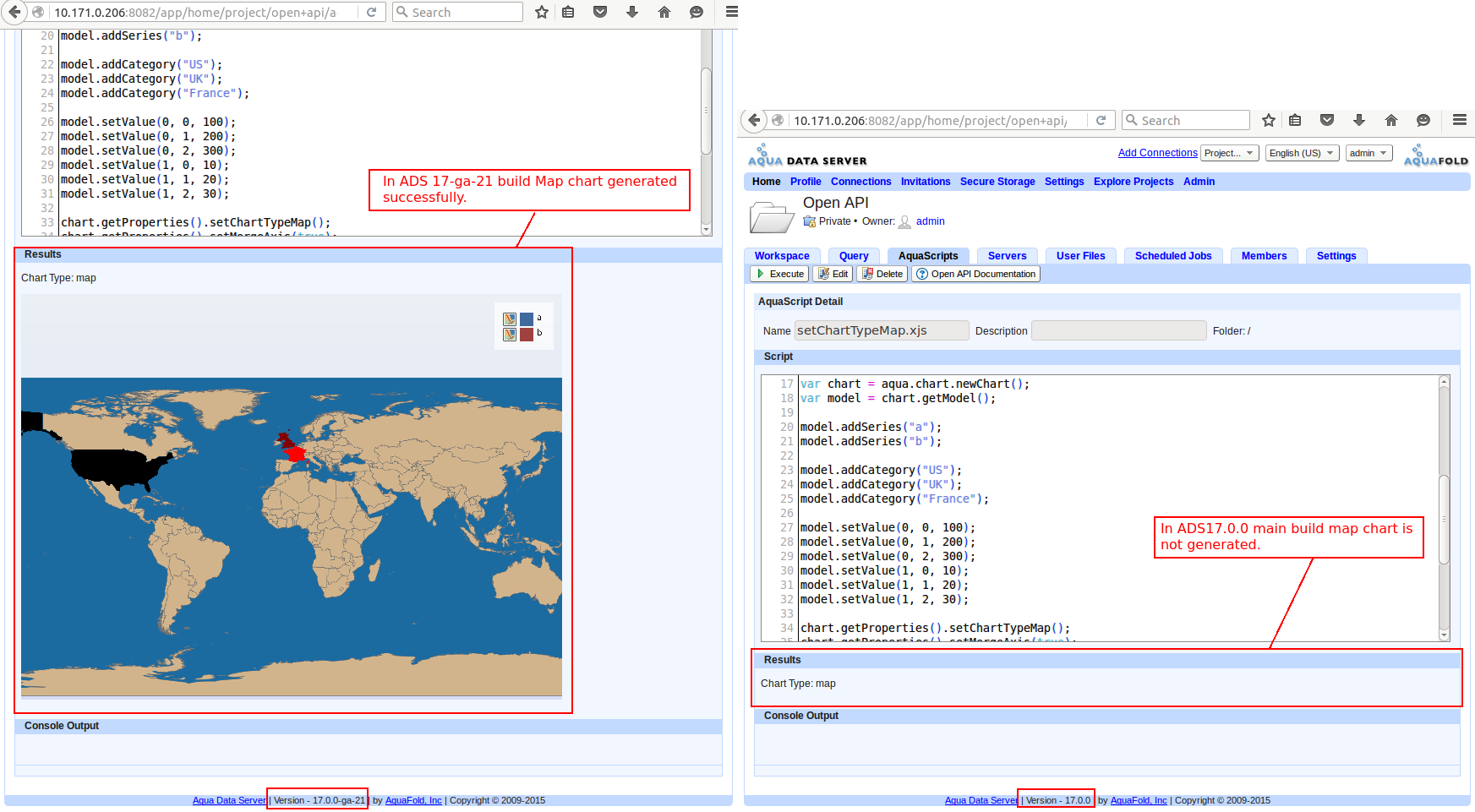Open downloads in the left browser window
This screenshot has width=1475, height=812.
click(632, 12)
